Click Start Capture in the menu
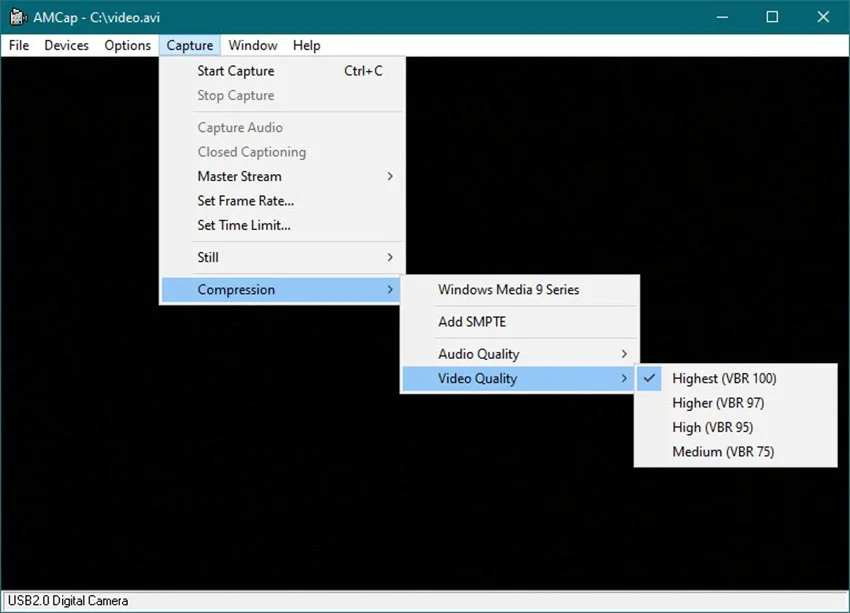850x613 pixels. (x=235, y=71)
